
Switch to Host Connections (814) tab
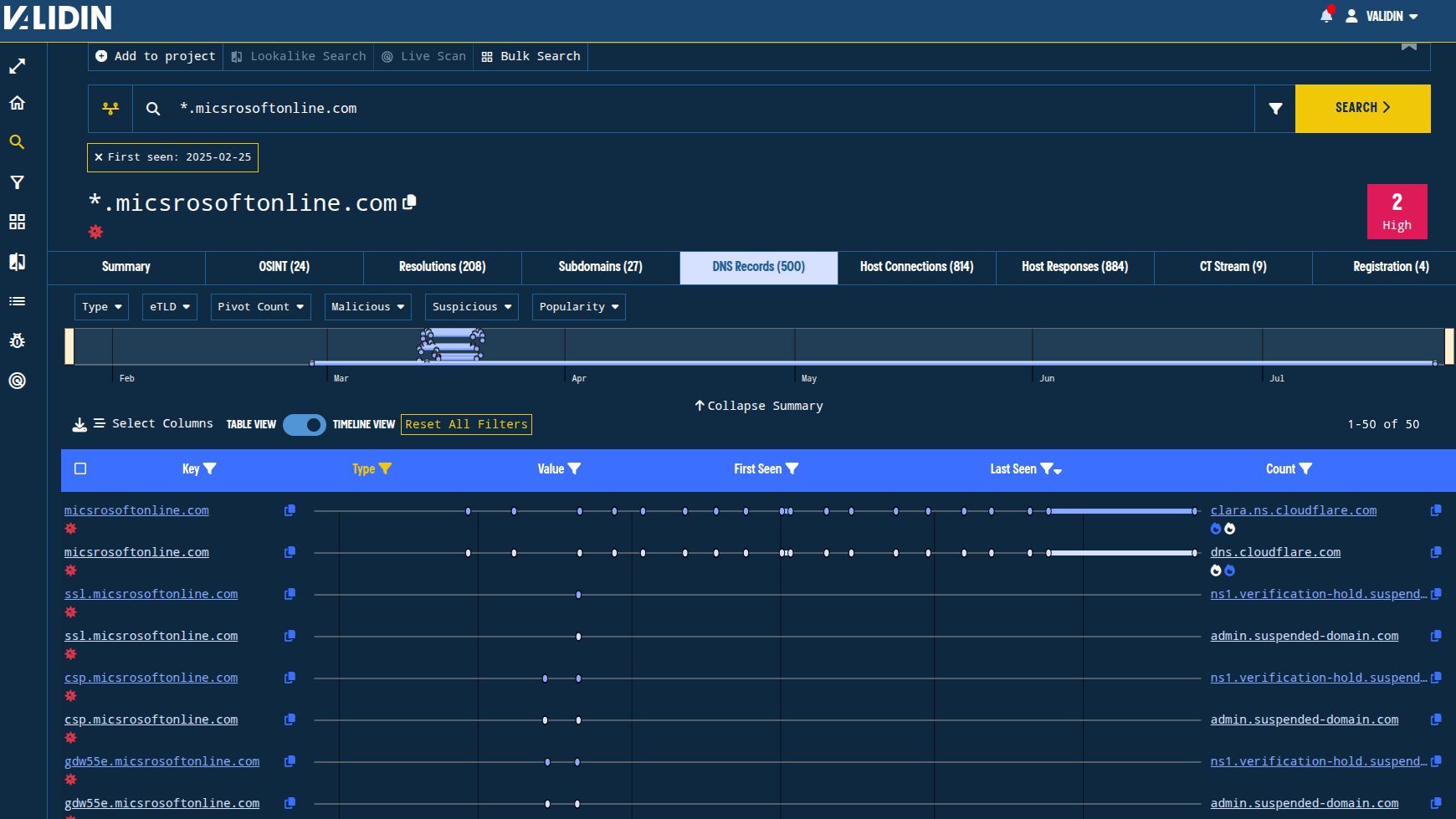point(917,267)
